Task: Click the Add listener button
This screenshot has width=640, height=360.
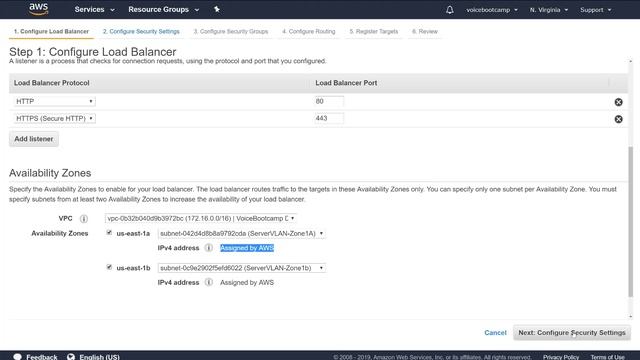Action: coord(34,139)
